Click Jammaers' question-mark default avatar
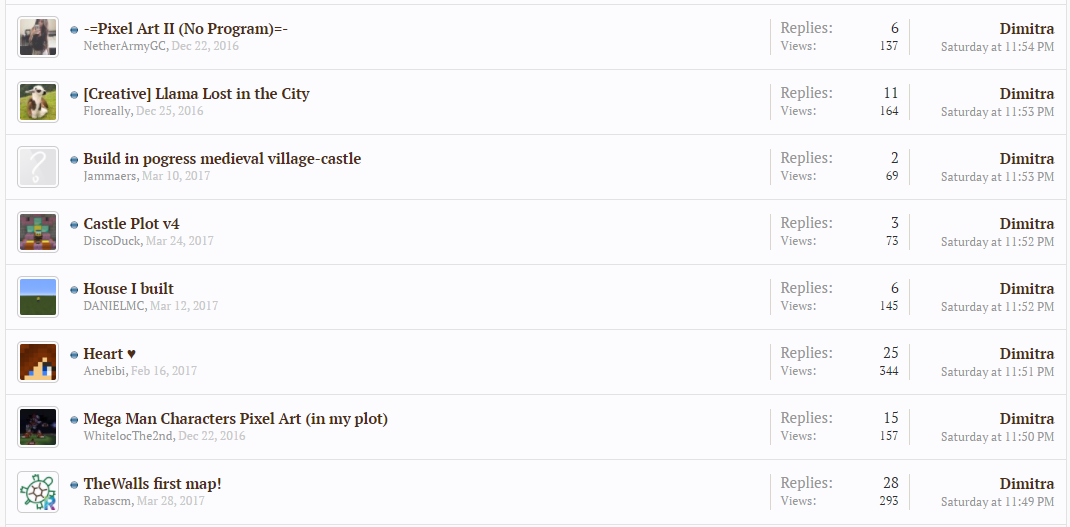 tap(38, 167)
